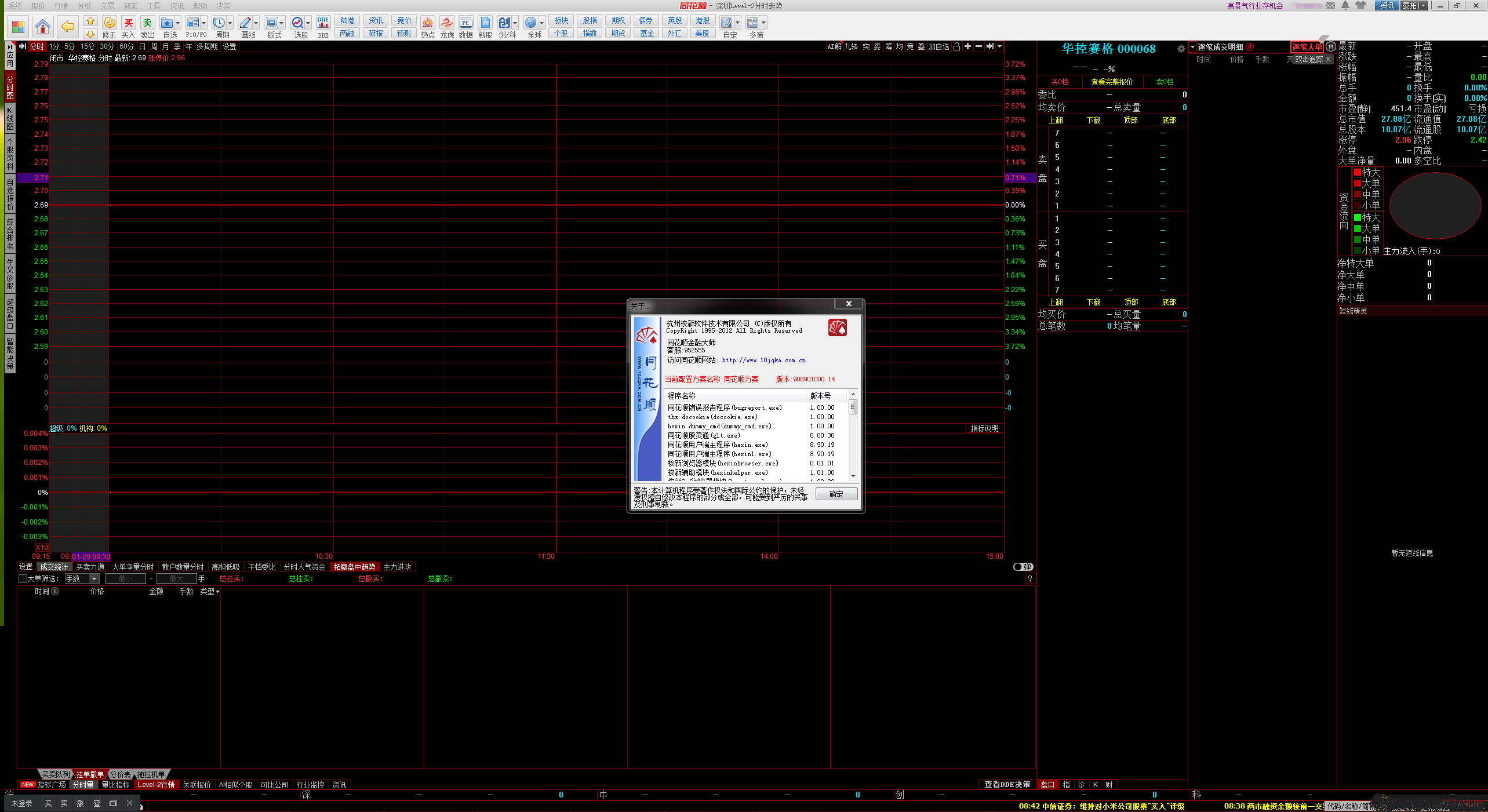
Task: Click the 周期 clock period icon
Action: 219,23
